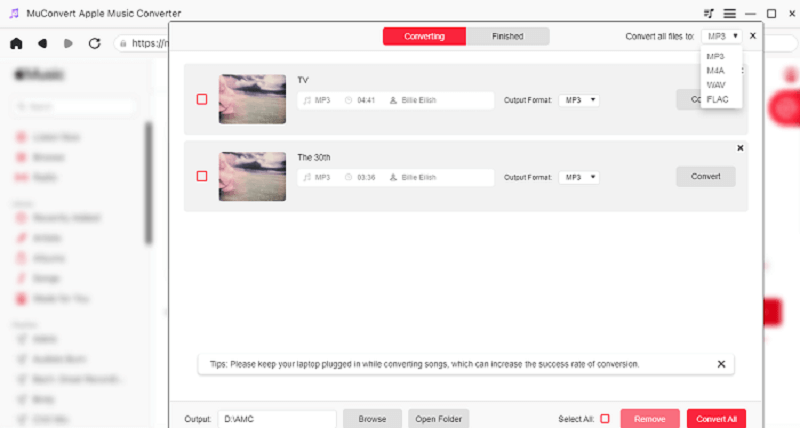Go to the Home icon in toolbar
The height and width of the screenshot is (428, 800).
pyautogui.click(x=16, y=43)
